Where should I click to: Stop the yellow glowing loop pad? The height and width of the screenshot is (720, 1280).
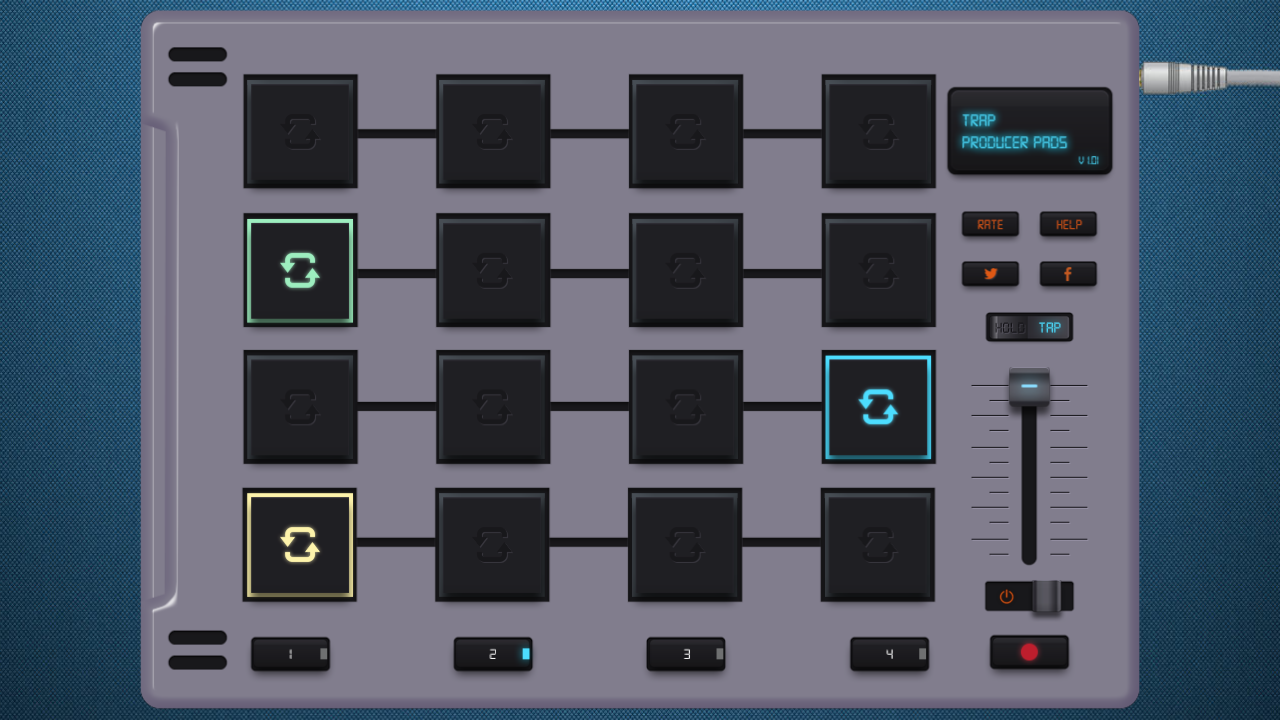[300, 545]
